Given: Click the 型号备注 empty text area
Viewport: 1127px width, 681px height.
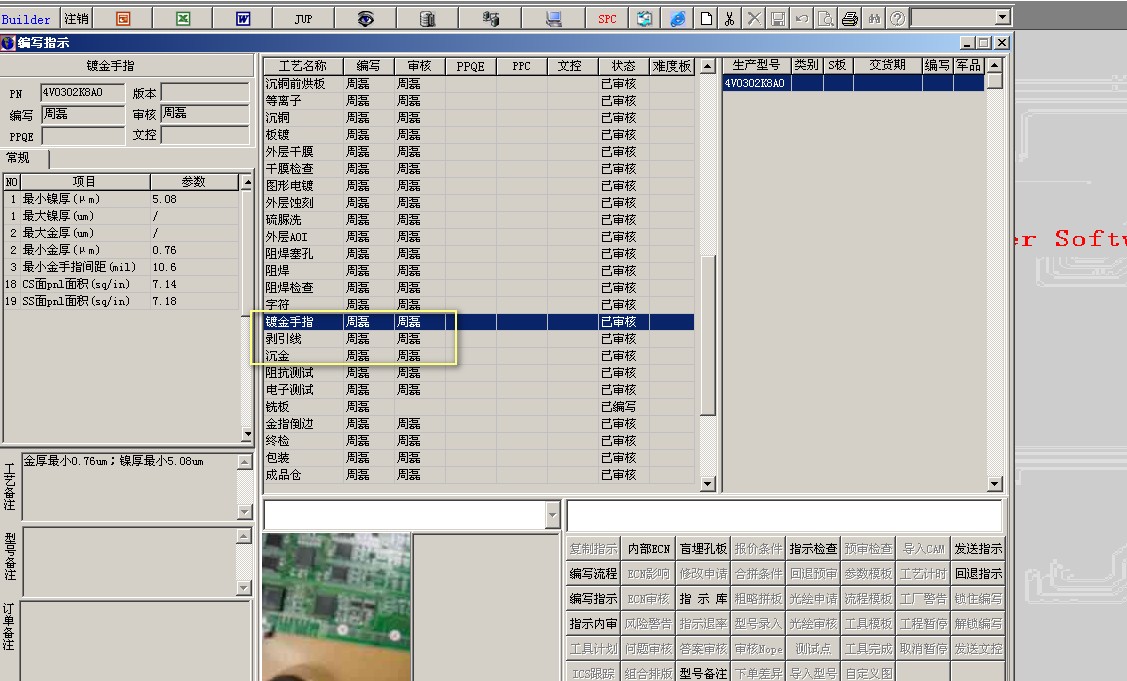Looking at the screenshot, I should (x=129, y=562).
